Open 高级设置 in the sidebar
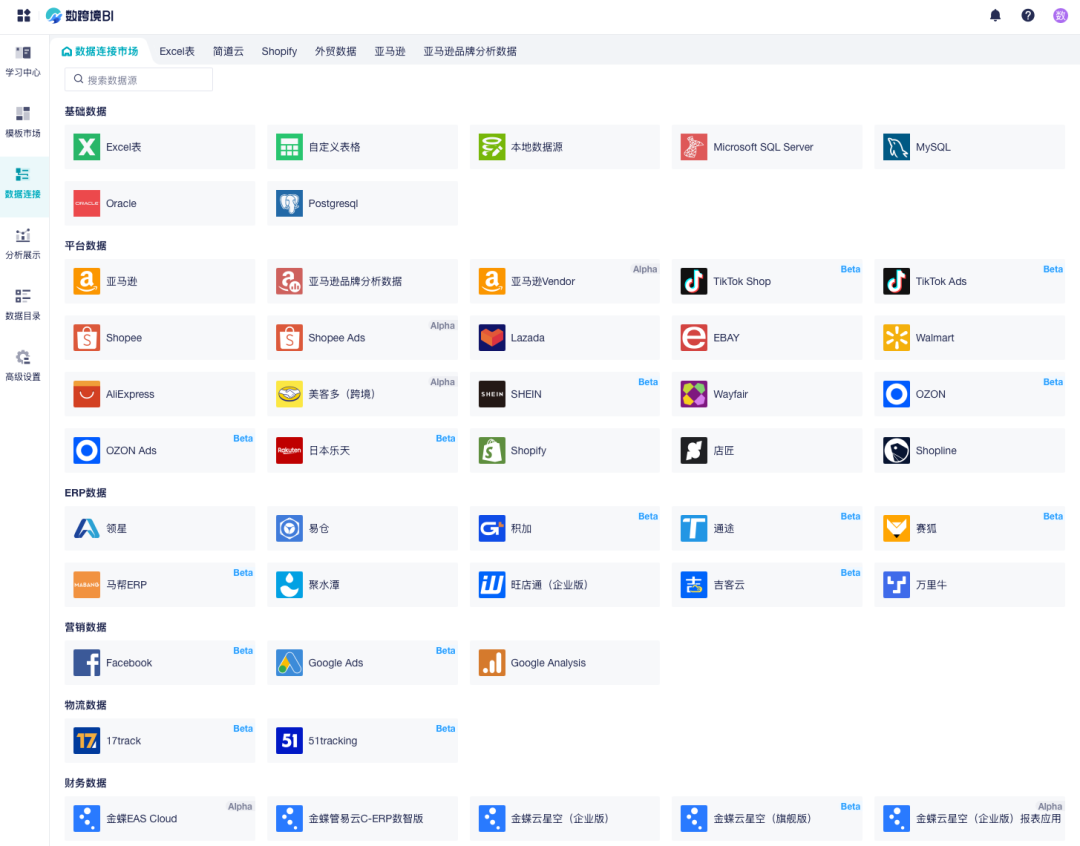 click(x=23, y=366)
